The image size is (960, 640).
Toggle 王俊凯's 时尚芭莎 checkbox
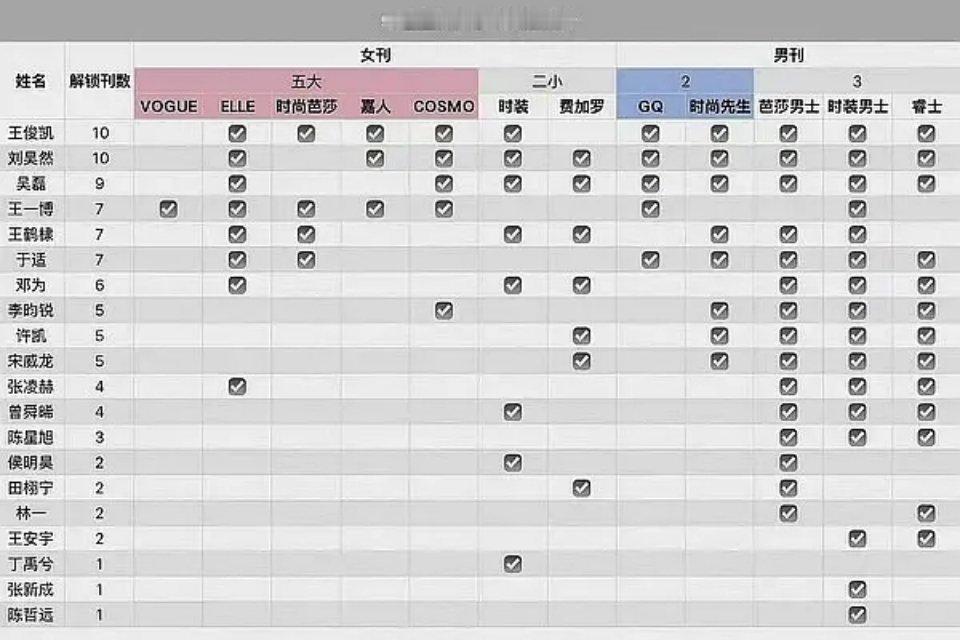[x=306, y=133]
